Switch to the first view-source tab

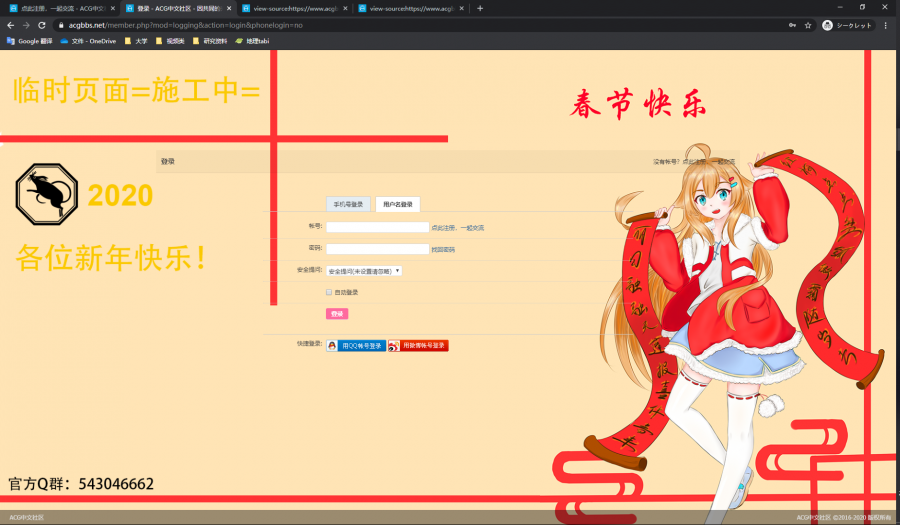coord(294,8)
